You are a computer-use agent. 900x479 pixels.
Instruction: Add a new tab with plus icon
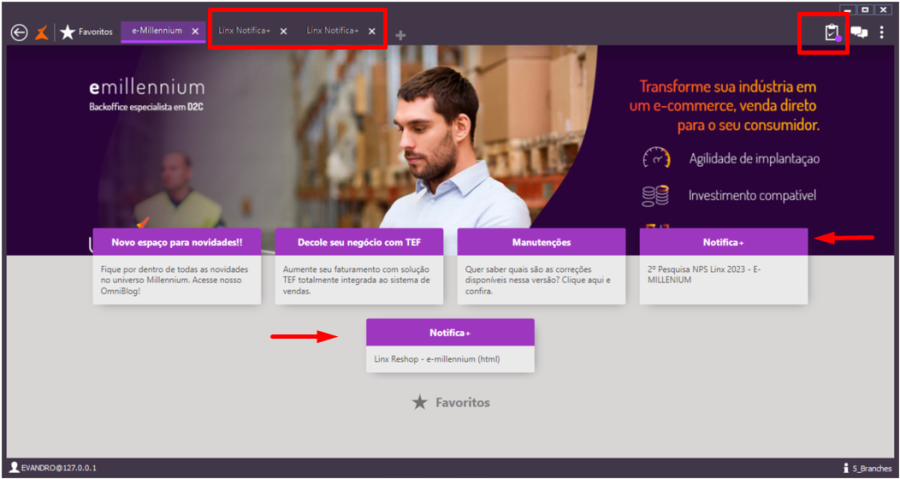tap(401, 36)
